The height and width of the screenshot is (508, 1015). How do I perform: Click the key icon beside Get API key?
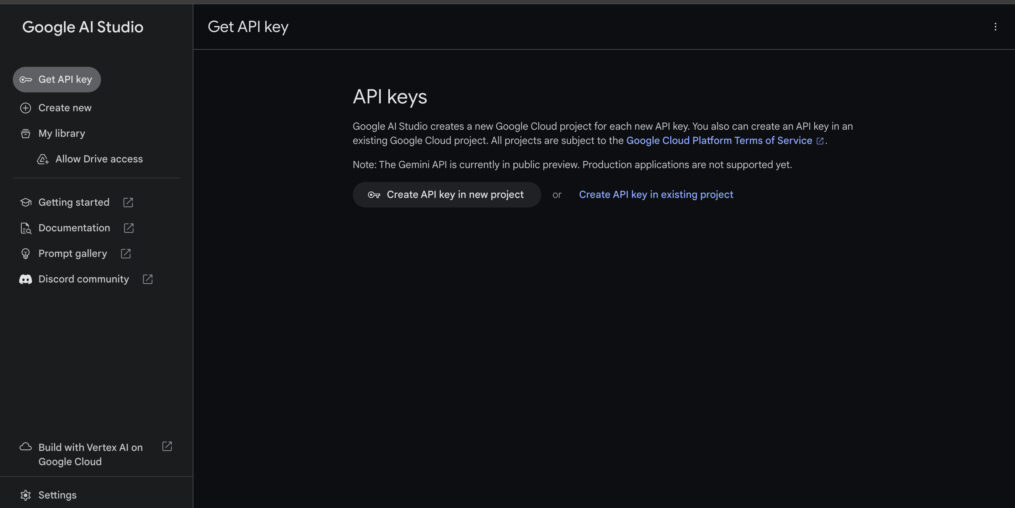tap(25, 80)
